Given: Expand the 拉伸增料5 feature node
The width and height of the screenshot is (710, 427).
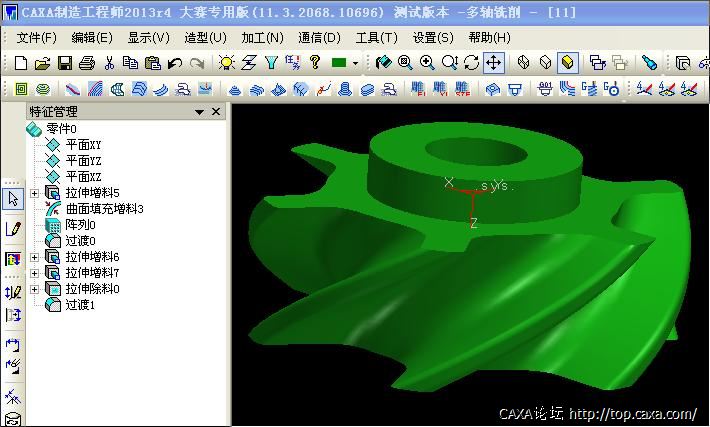Looking at the screenshot, I should (x=34, y=193).
